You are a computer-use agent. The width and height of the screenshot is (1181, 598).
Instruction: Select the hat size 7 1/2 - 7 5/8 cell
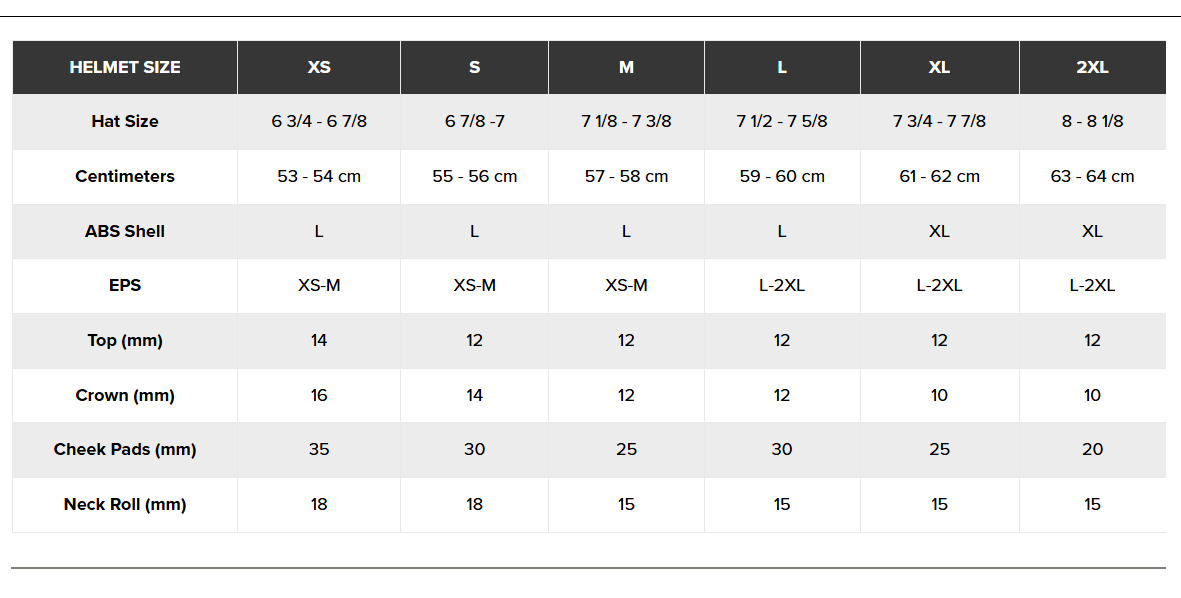click(782, 122)
